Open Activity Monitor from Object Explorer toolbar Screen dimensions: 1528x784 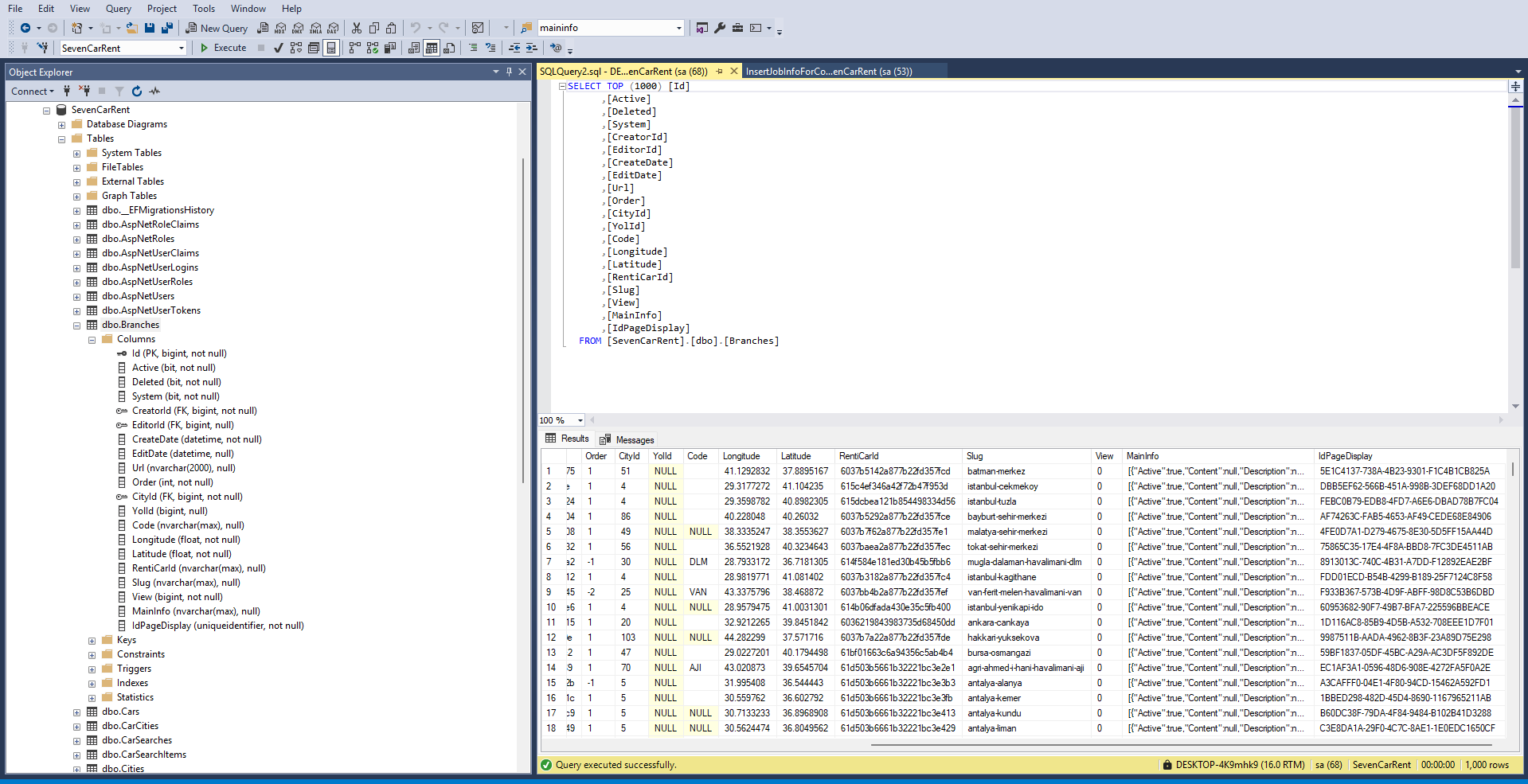point(154,92)
